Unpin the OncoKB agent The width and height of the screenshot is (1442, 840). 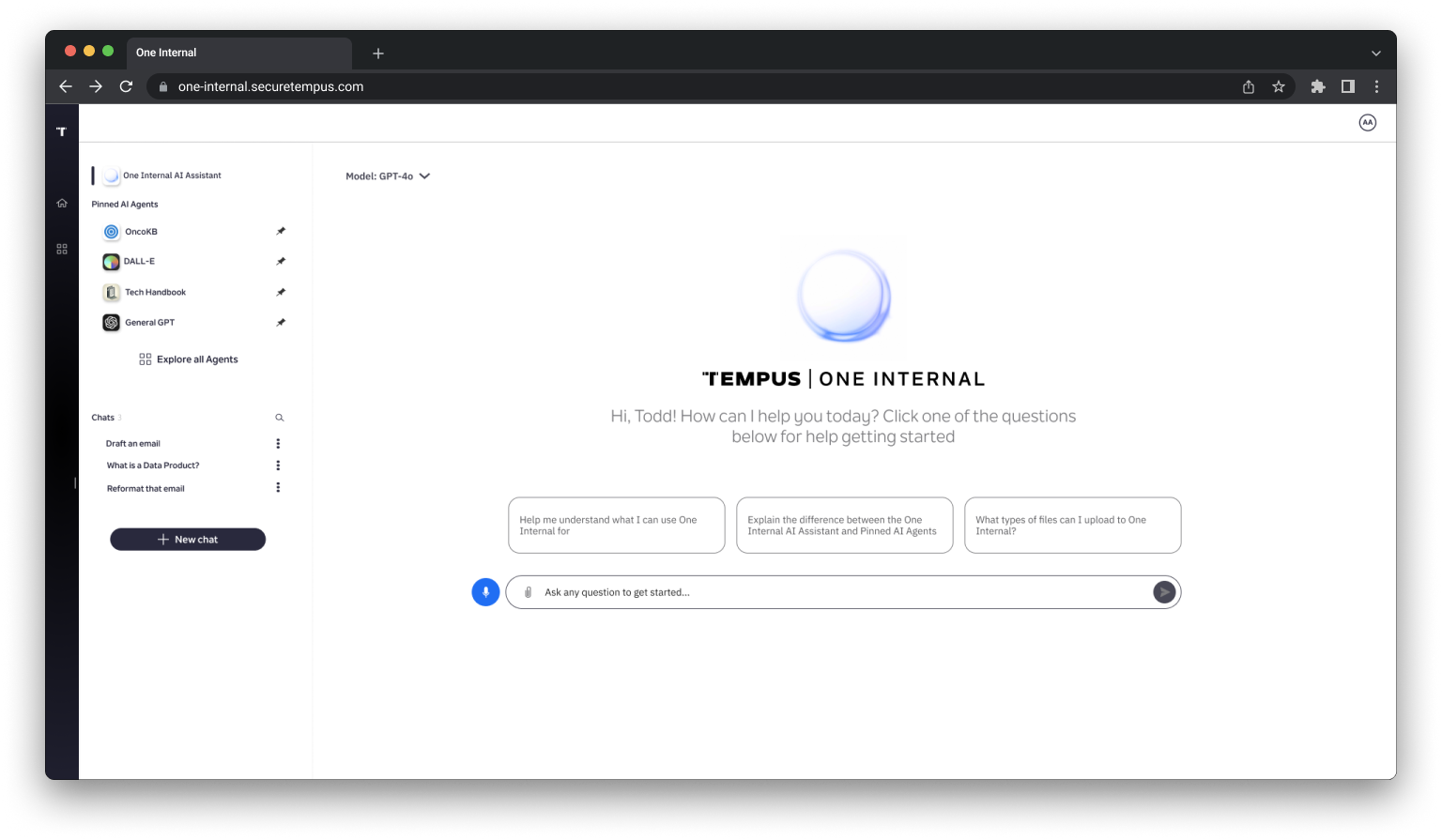tap(281, 231)
